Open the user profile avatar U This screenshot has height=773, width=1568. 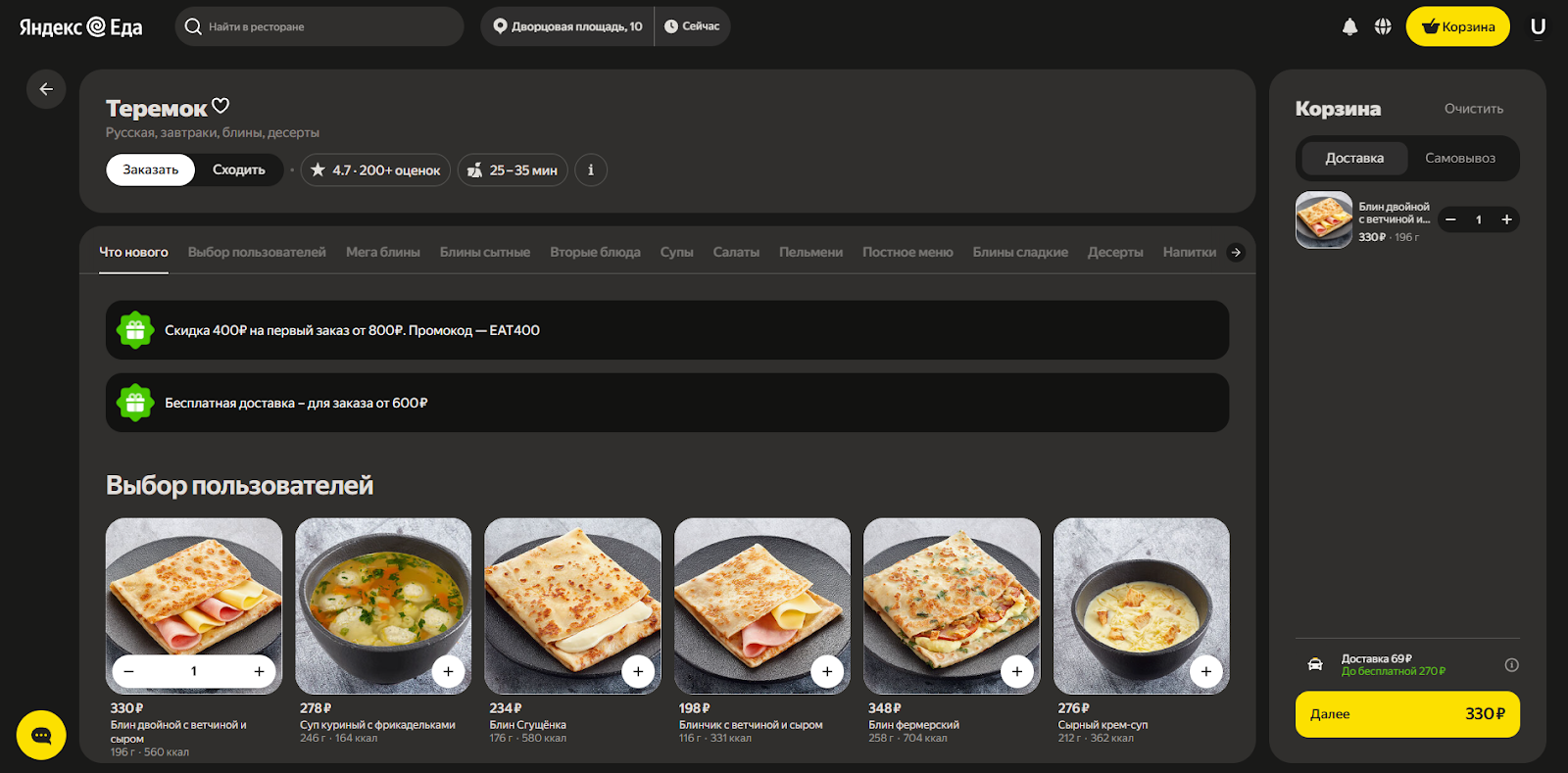(x=1538, y=26)
